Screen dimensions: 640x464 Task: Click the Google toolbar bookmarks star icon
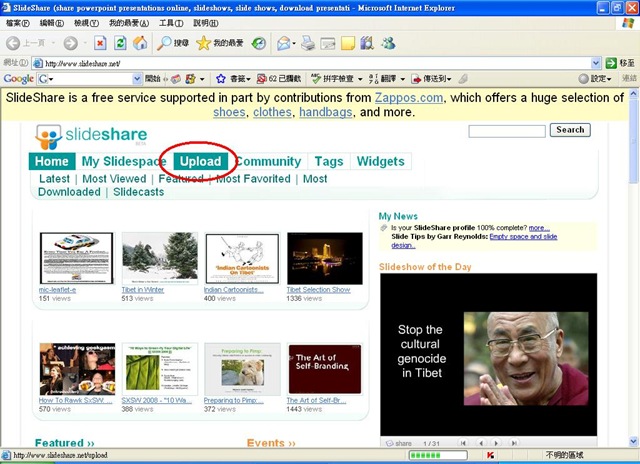click(221, 79)
